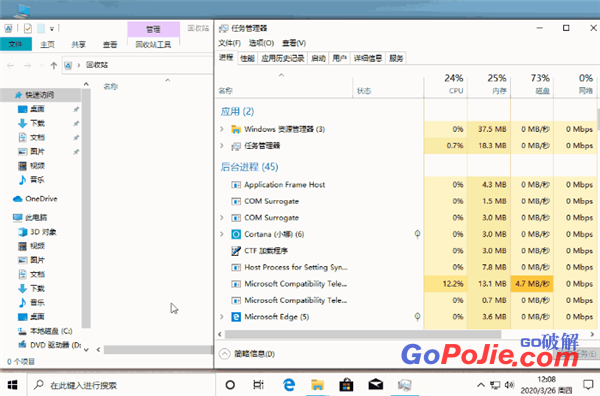Expand Task Manager process row
The height and width of the screenshot is (396, 600).
click(222, 145)
